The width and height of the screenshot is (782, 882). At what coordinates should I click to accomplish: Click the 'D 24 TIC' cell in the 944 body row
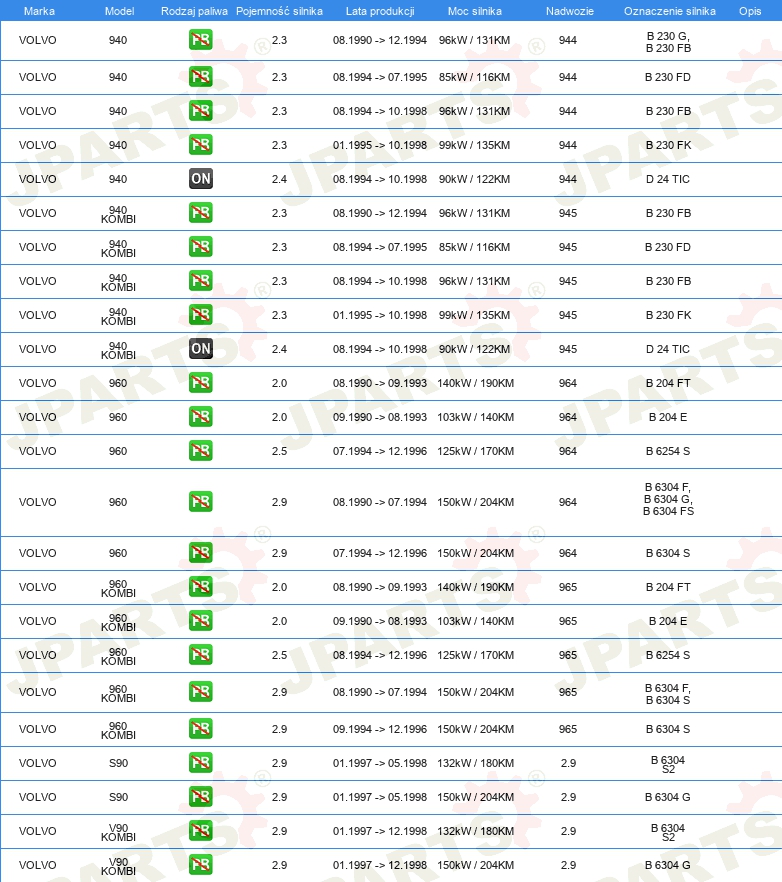[668, 179]
